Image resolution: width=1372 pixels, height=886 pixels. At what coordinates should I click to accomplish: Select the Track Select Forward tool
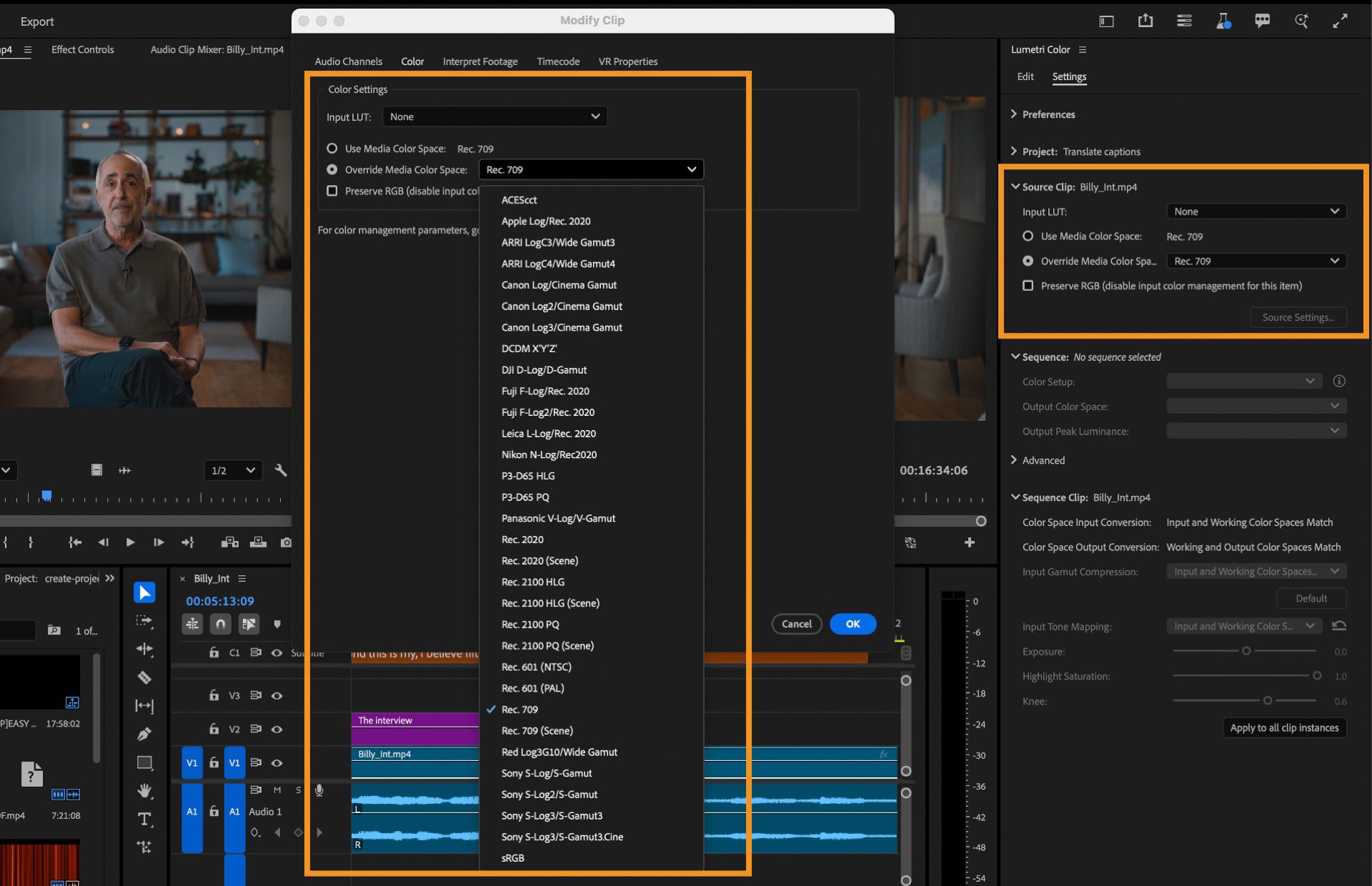tap(144, 621)
